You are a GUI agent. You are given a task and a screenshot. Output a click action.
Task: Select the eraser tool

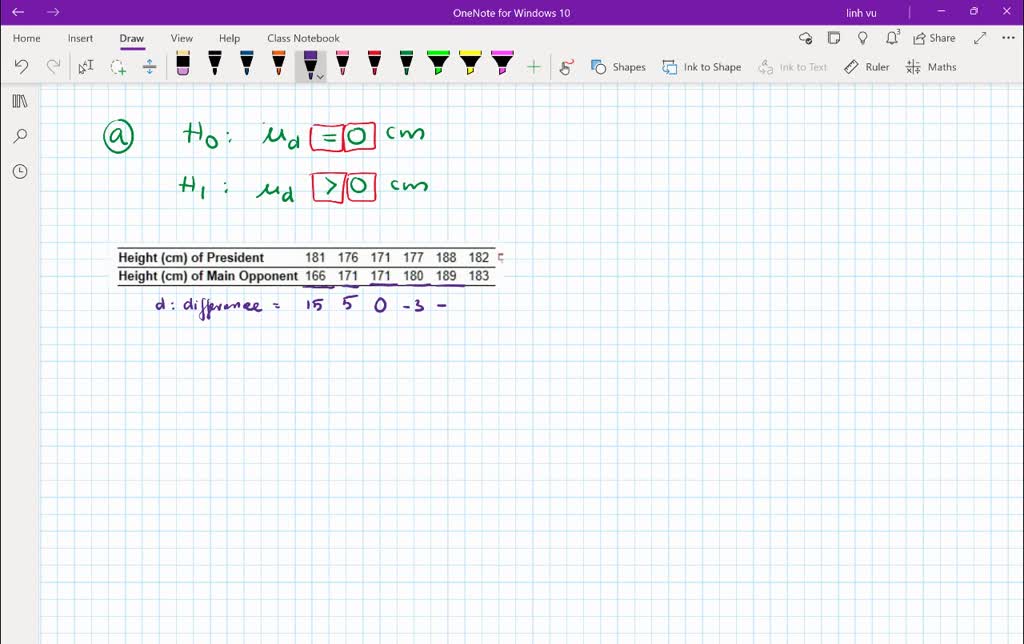[182, 65]
